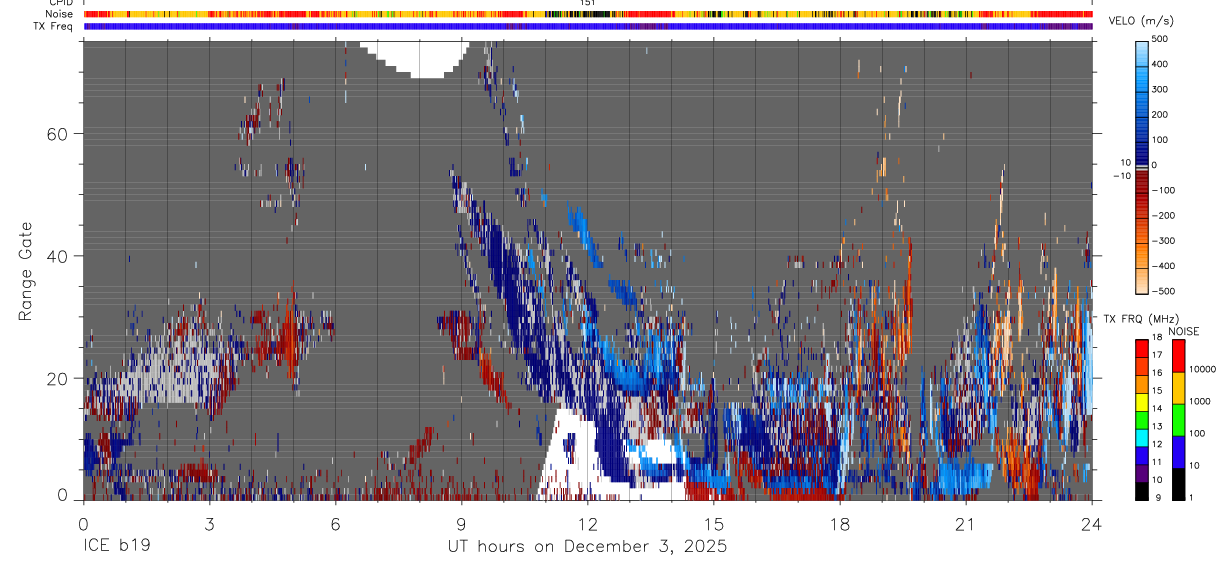Screen dimensions: 1228x567
Task: Click the blue TX Freq strip above the plot
Action: [x=588, y=26]
